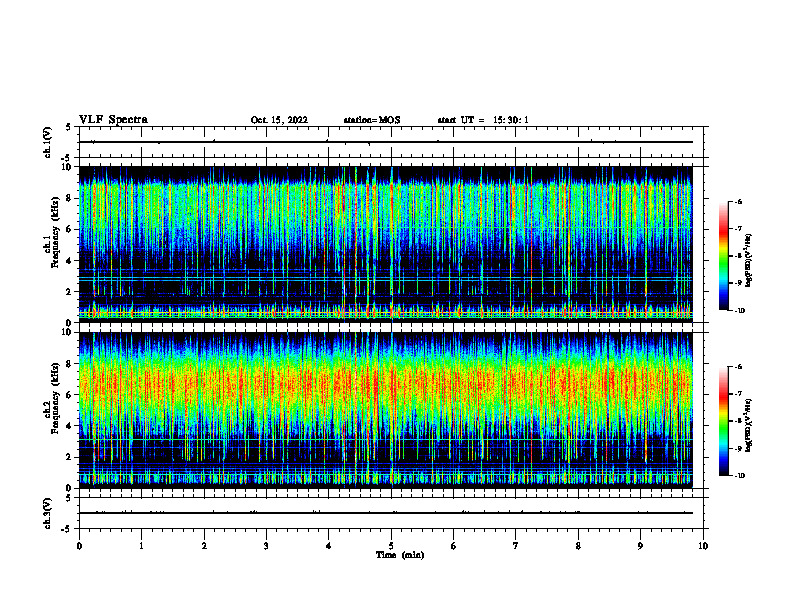Click the ch.1 voltage waveform trace
Image resolution: width=792 pixels, height=612 pixels.
click(x=385, y=142)
